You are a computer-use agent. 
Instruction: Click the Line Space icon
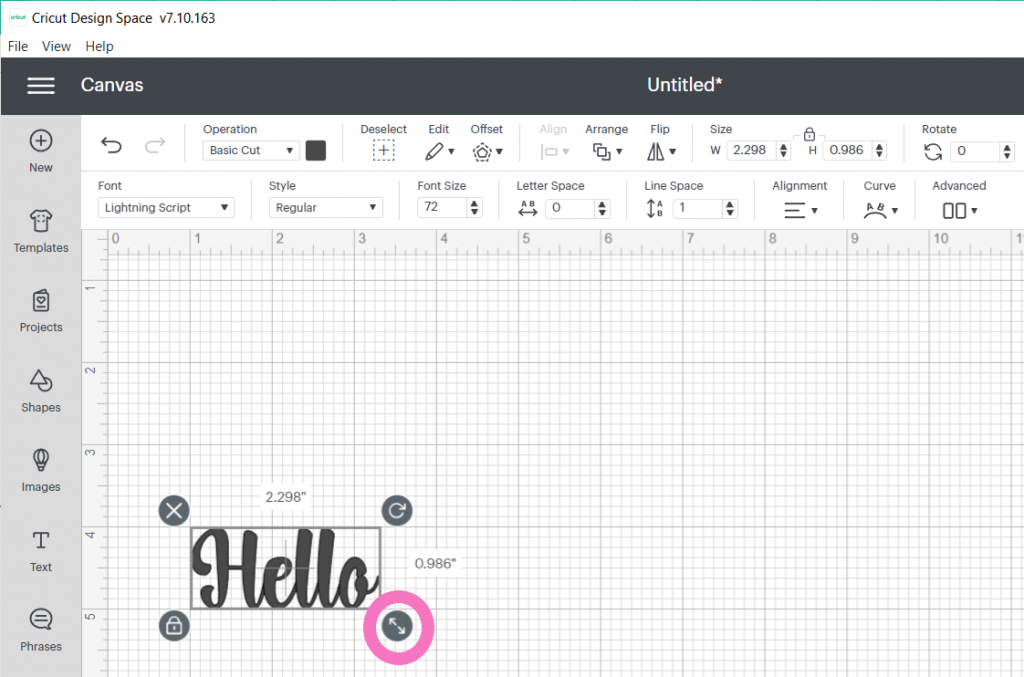click(x=654, y=208)
